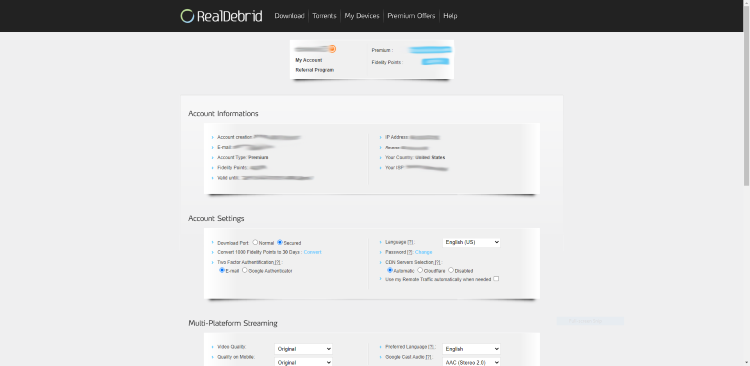Image resolution: width=750 pixels, height=366 pixels.
Task: Open Premium Offers in the top navigation
Action: (x=411, y=16)
